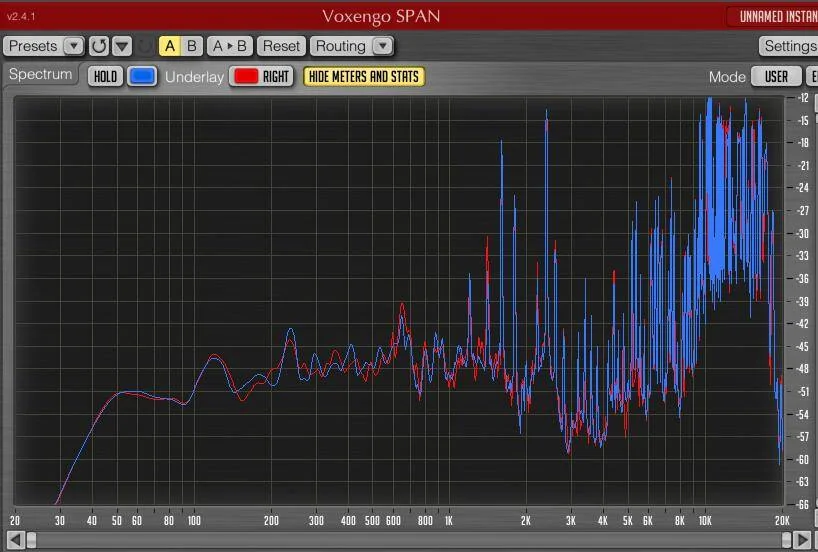This screenshot has height=552, width=818.
Task: Click the left handle of horizontal scrollbar
Action: [x=32, y=540]
